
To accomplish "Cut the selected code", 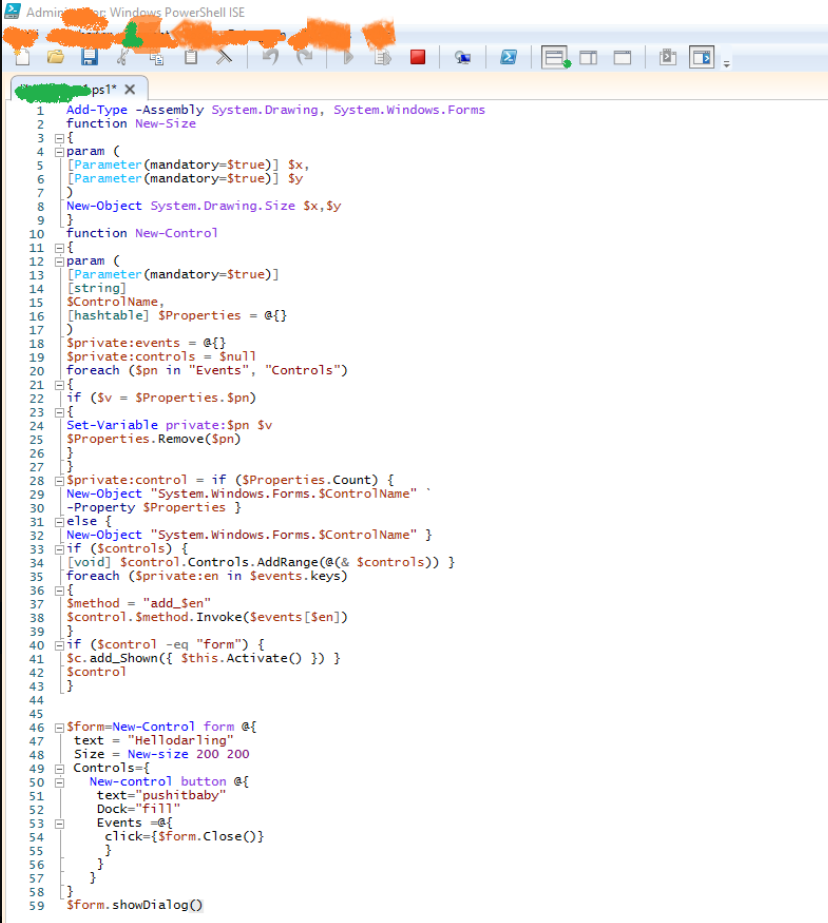I will click(x=124, y=57).
